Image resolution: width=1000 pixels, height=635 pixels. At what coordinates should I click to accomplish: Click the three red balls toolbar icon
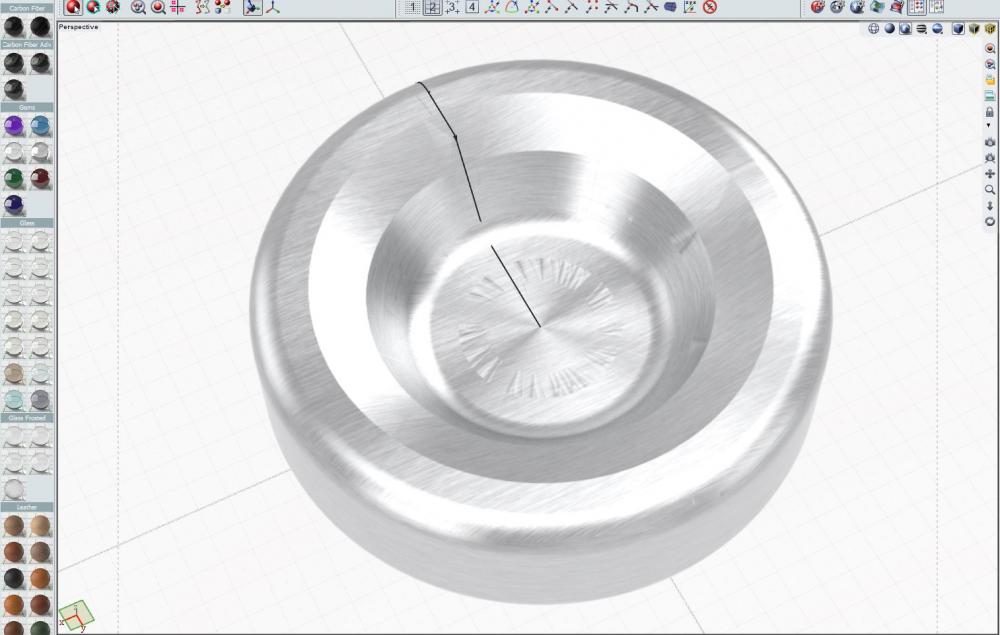pyautogui.click(x=223, y=7)
